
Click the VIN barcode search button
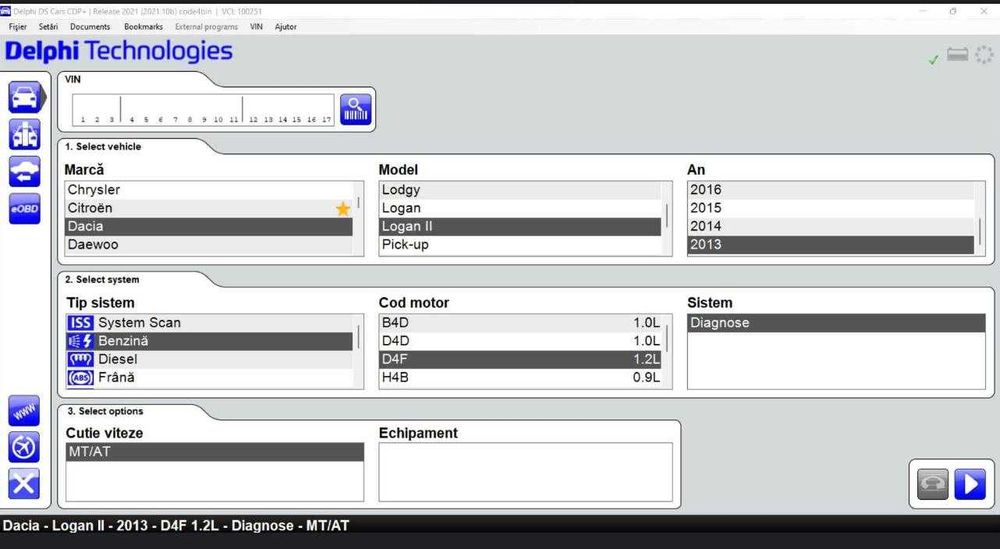coord(356,110)
